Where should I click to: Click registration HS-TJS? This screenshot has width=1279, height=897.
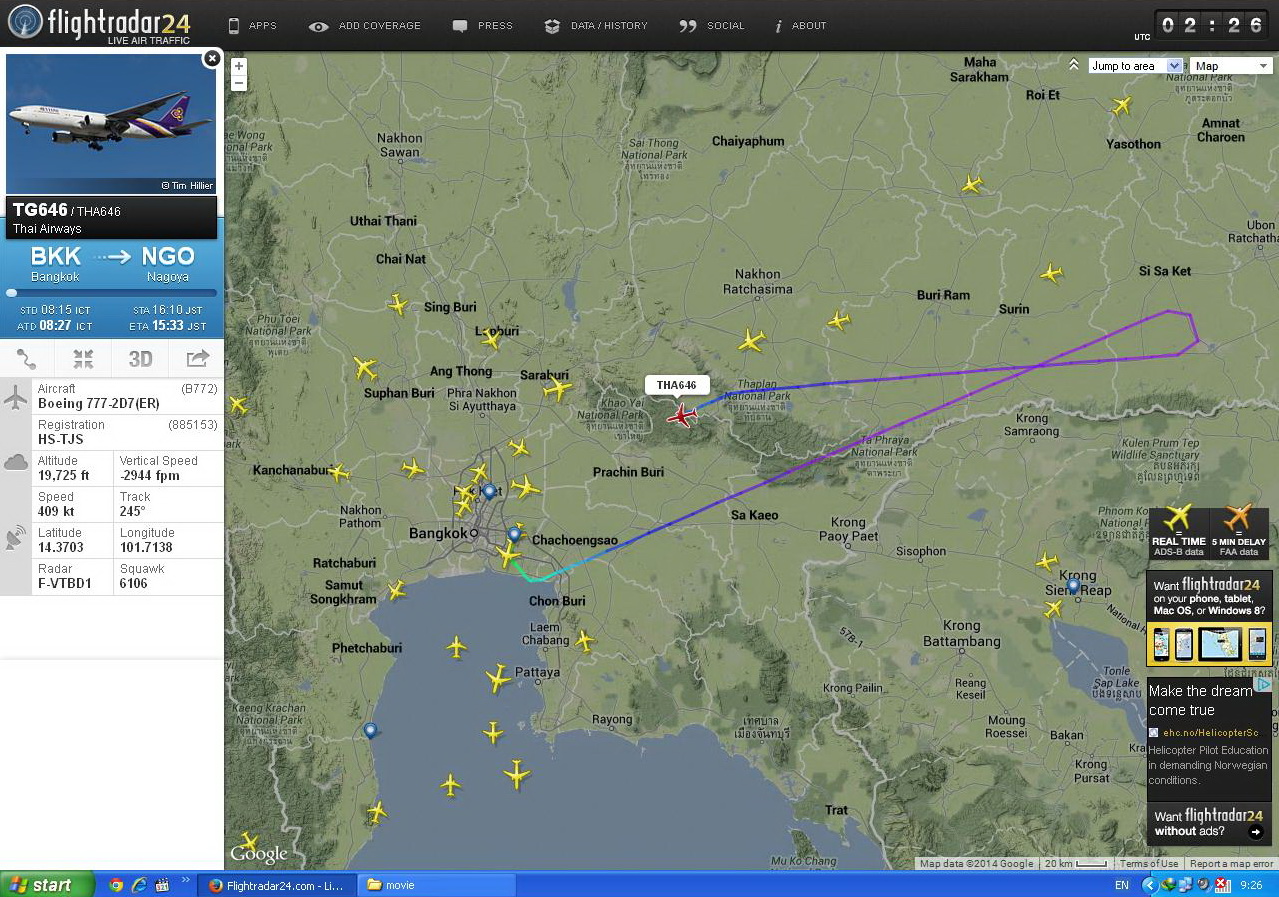[60, 439]
